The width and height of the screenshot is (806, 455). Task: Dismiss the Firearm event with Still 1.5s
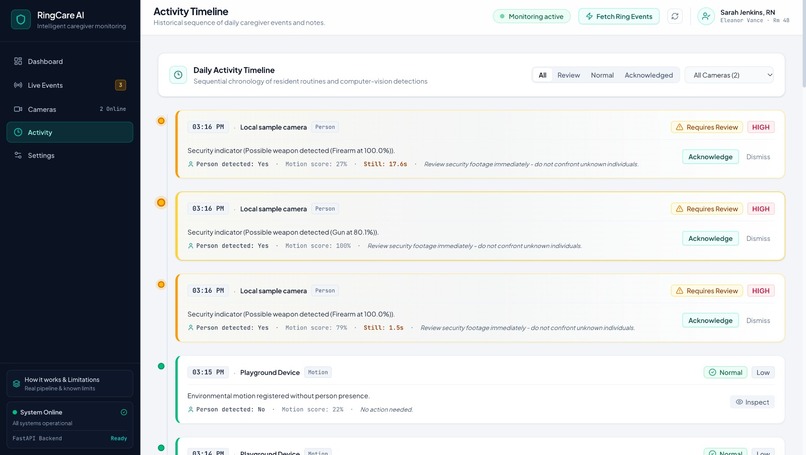tap(758, 320)
